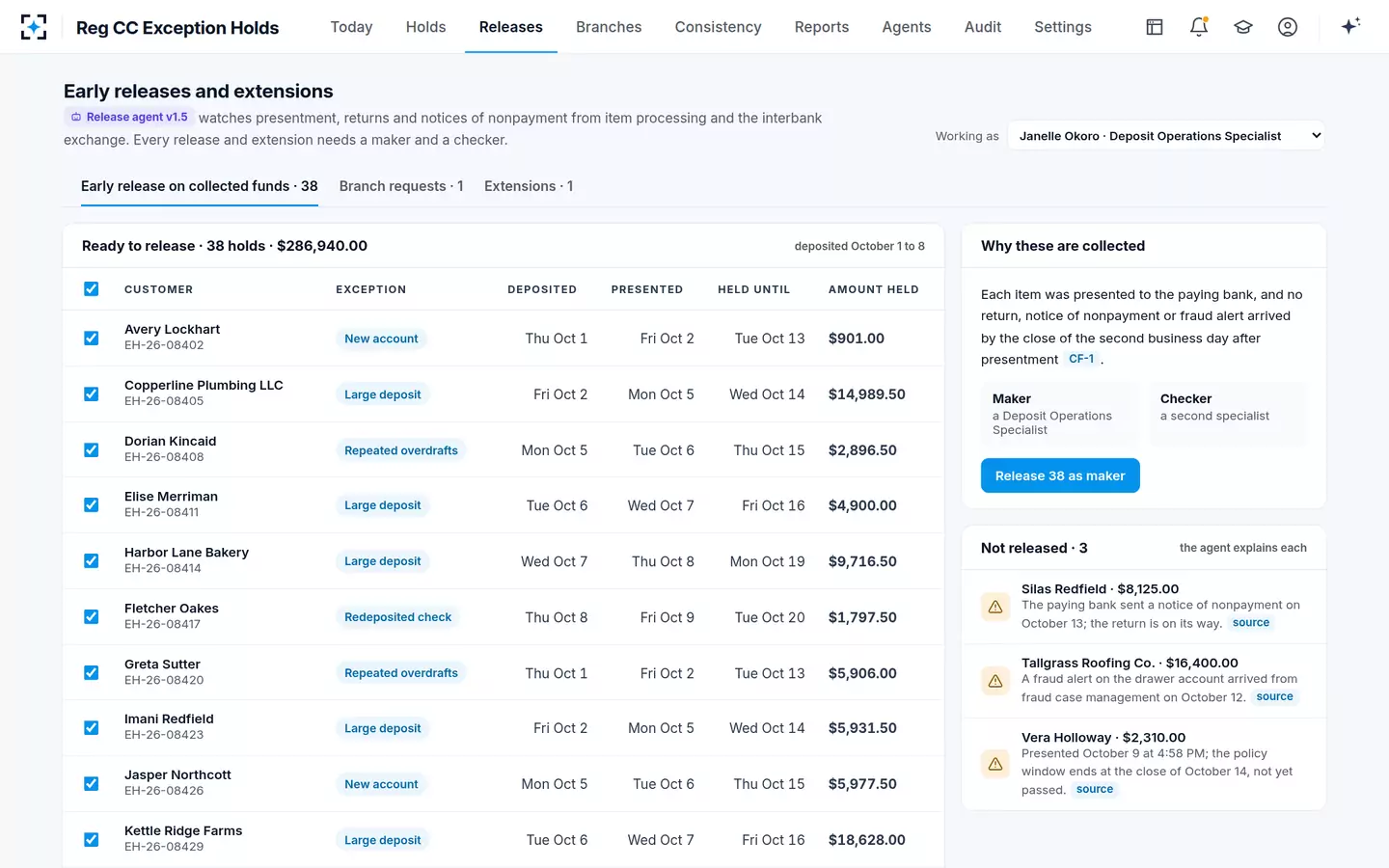
Task: Open the Audit tab
Action: (x=983, y=27)
